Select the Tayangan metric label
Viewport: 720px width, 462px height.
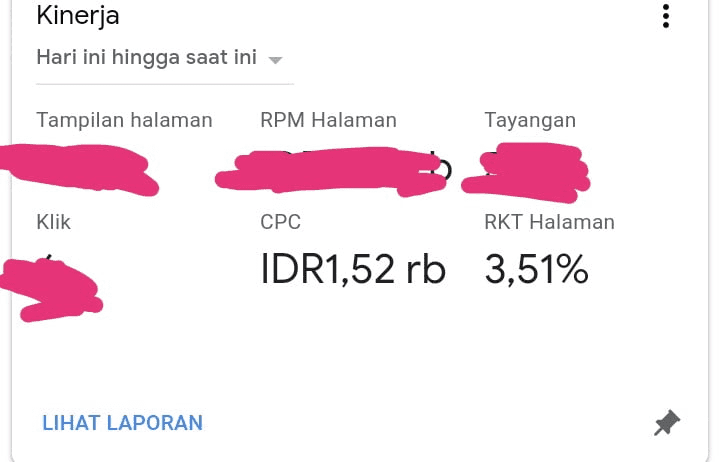click(x=530, y=121)
